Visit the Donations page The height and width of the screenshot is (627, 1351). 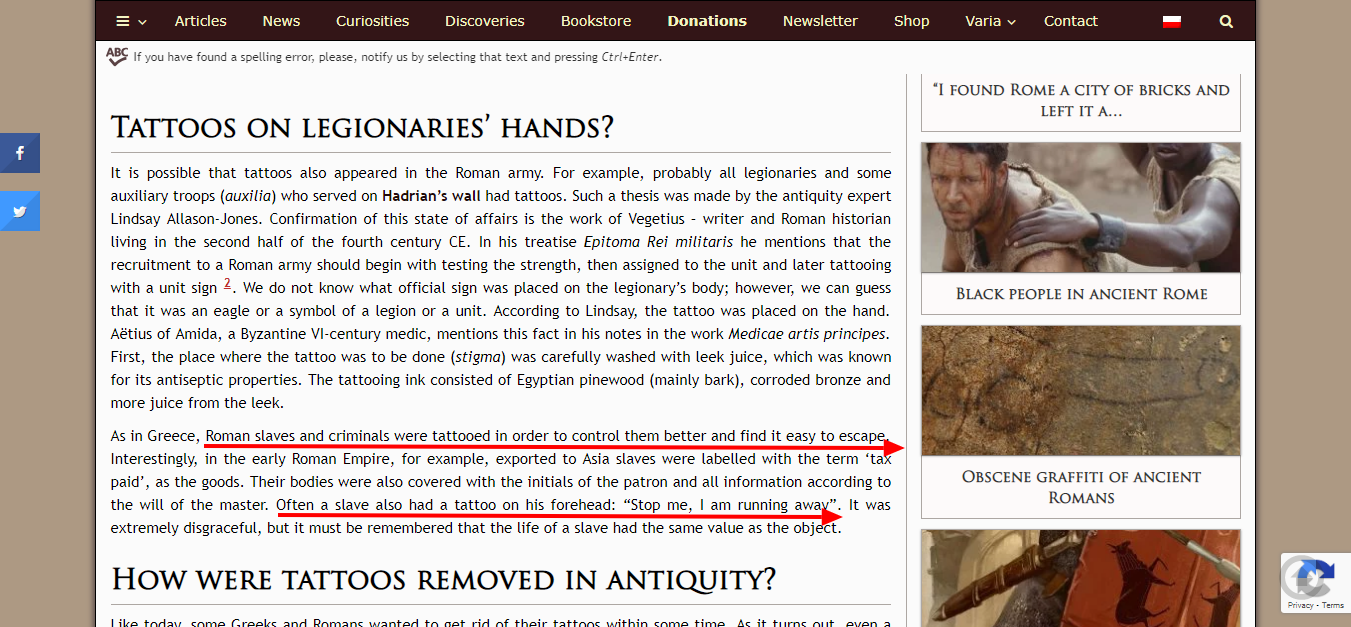point(707,21)
